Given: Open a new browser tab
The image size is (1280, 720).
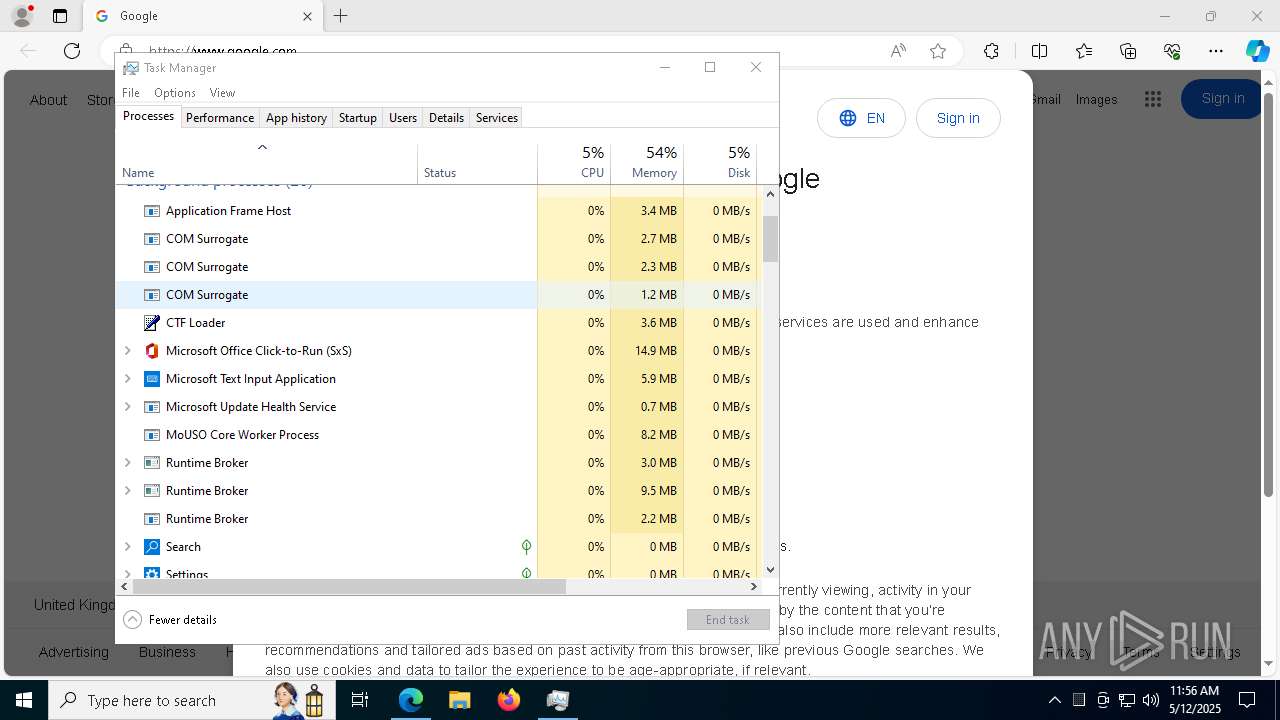Looking at the screenshot, I should pos(341,16).
